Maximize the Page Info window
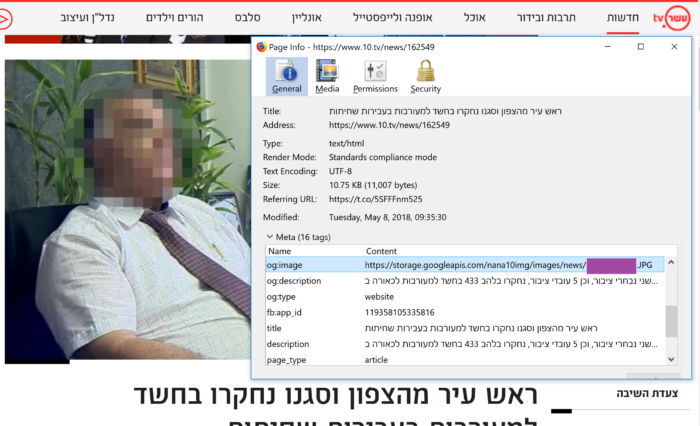This screenshot has width=700, height=426. tap(641, 47)
